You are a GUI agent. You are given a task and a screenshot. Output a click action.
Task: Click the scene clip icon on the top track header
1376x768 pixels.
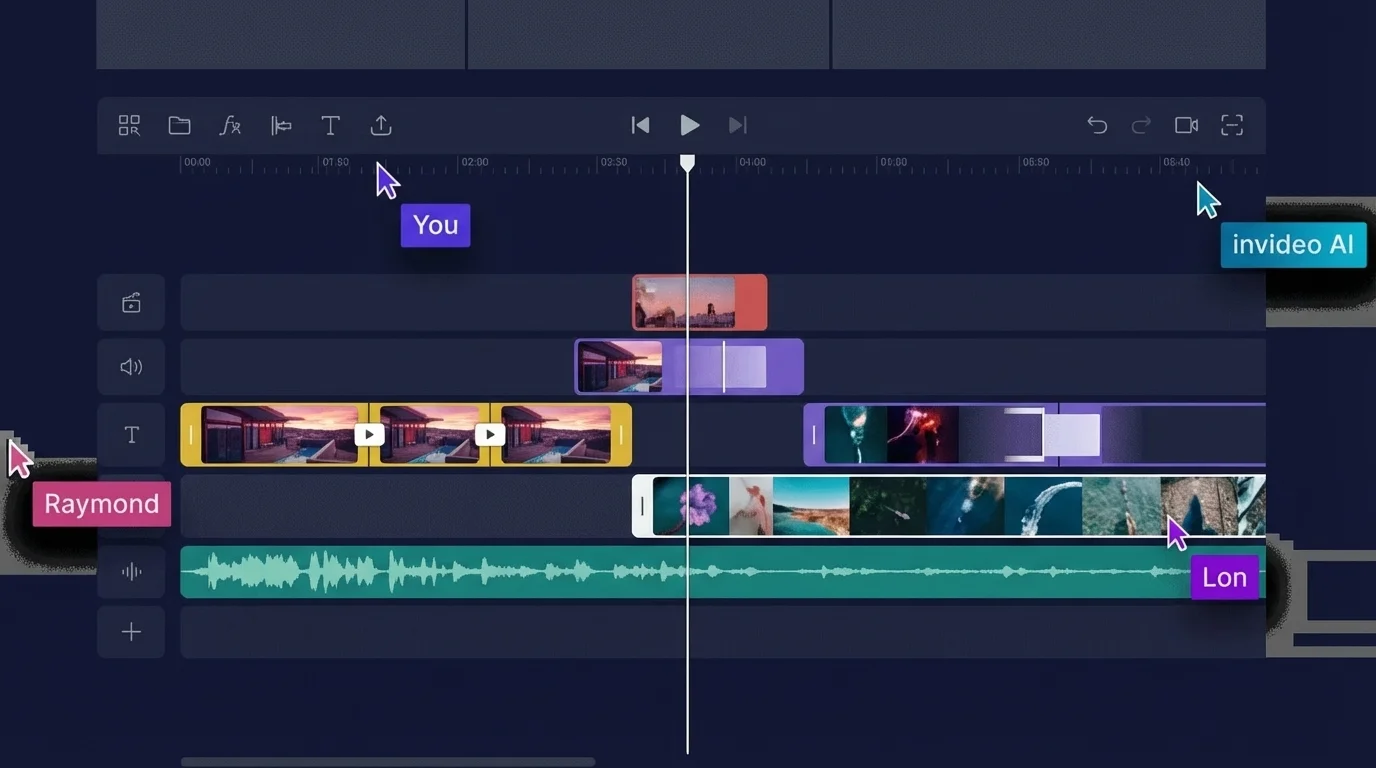point(131,302)
